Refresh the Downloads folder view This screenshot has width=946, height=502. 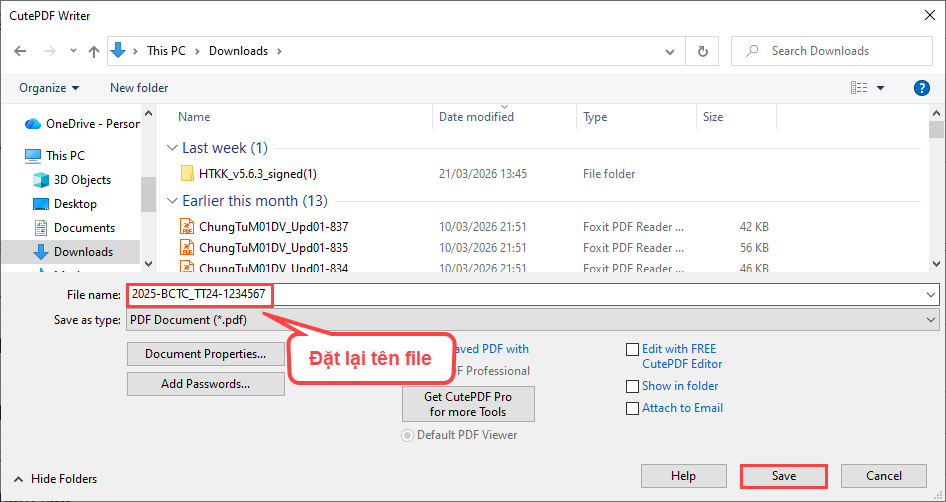702,51
